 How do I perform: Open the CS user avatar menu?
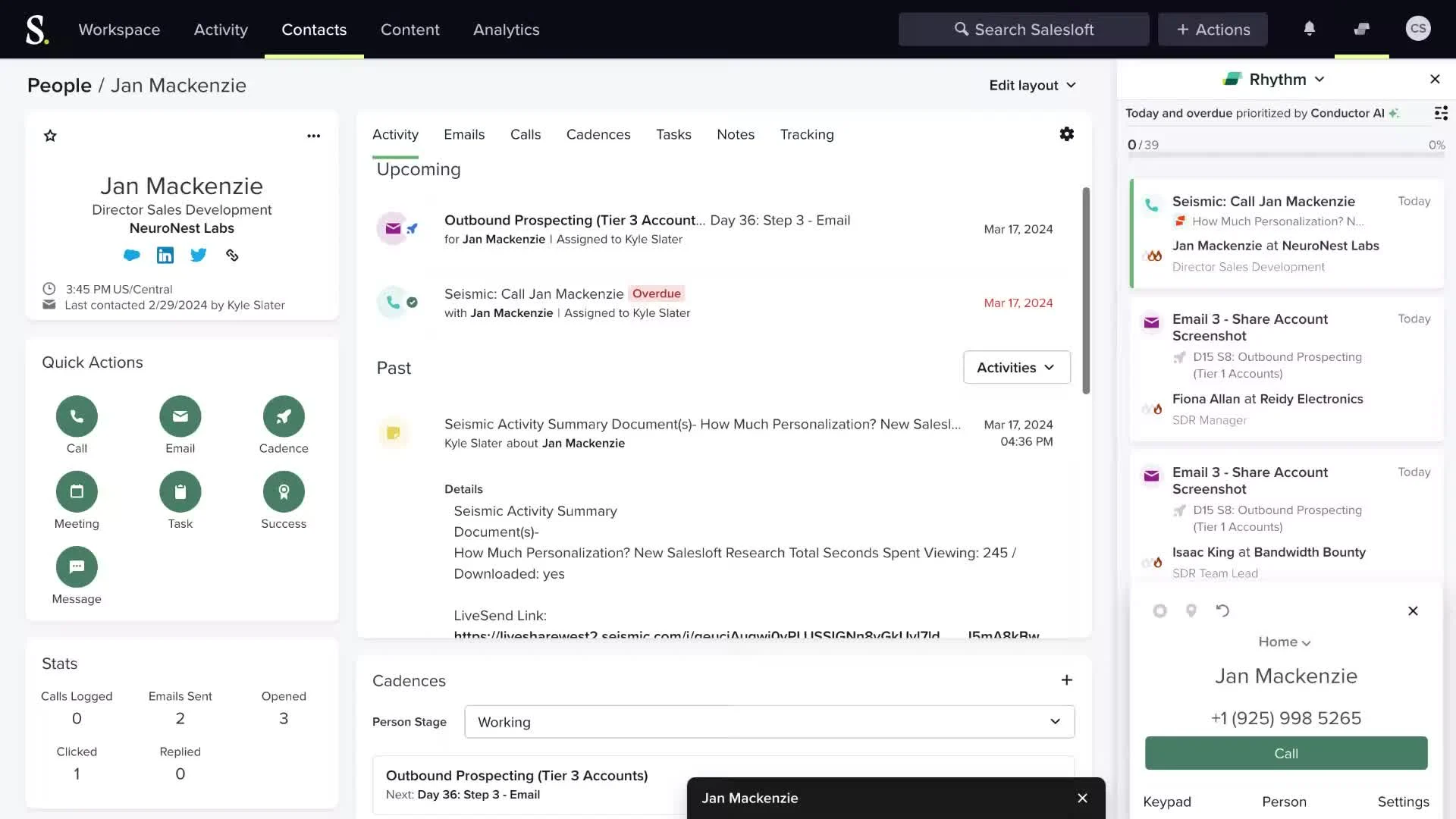(1417, 29)
